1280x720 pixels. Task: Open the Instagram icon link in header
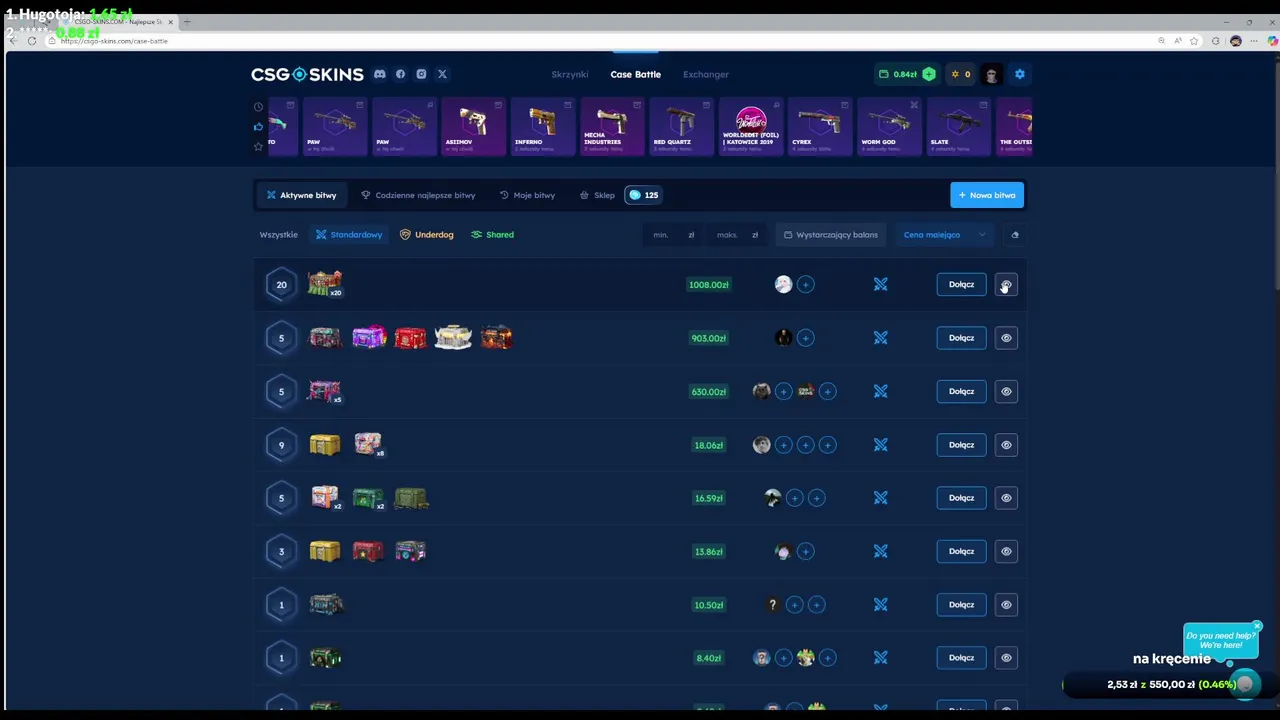click(x=421, y=74)
